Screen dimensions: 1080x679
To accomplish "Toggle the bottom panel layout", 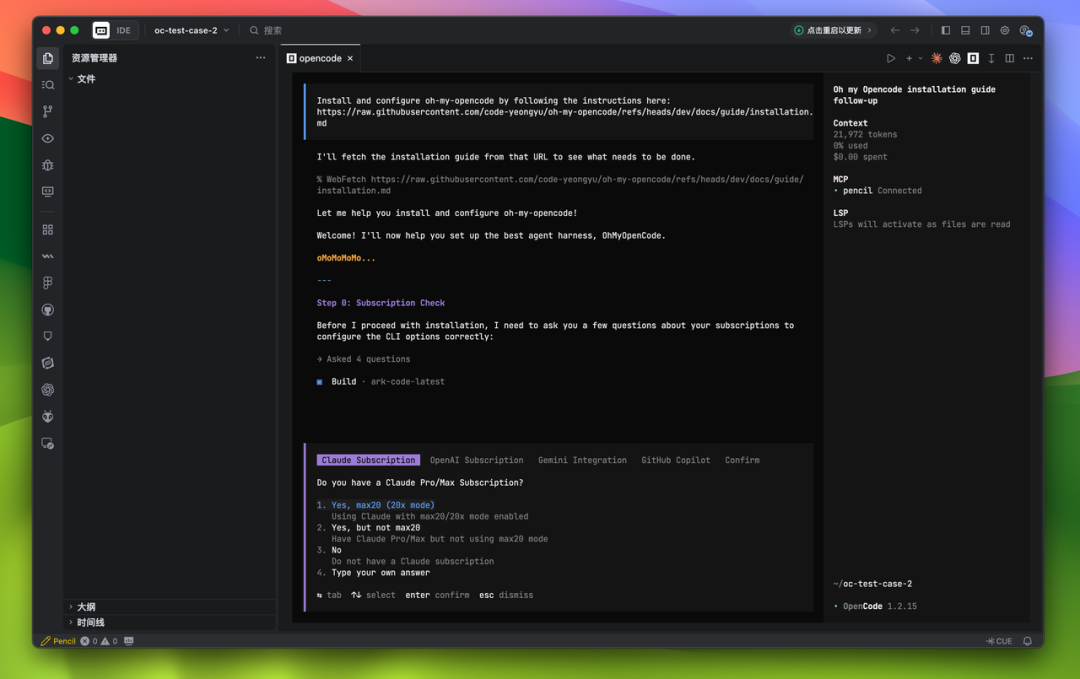I will [x=966, y=30].
